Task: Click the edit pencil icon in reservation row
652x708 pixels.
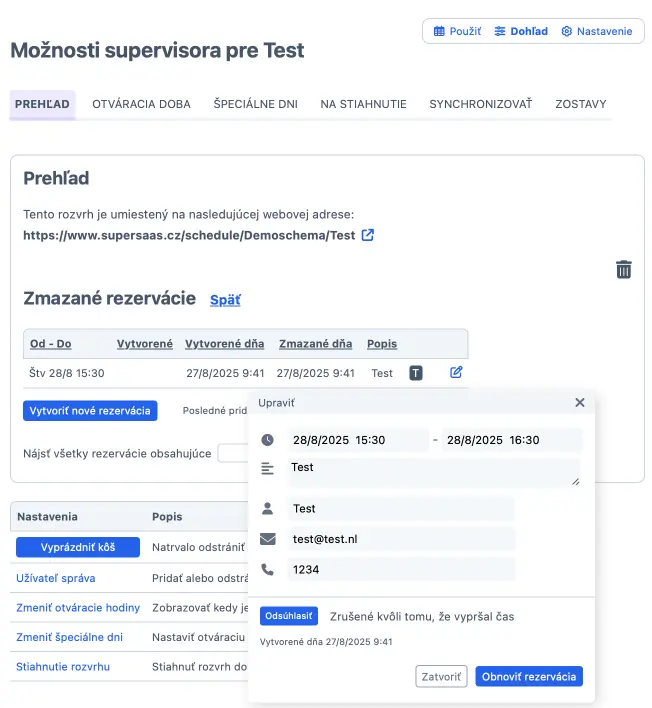Action: click(456, 372)
